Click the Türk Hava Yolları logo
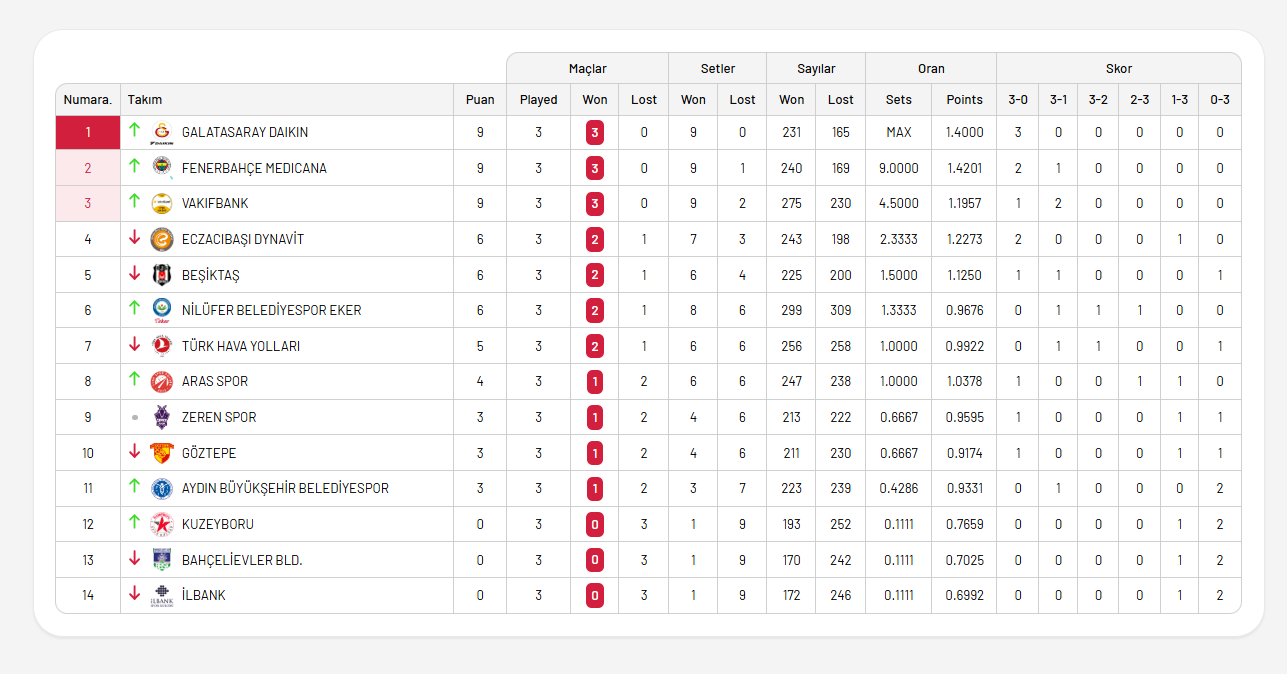Screen dimensions: 1287x674 click(x=161, y=346)
